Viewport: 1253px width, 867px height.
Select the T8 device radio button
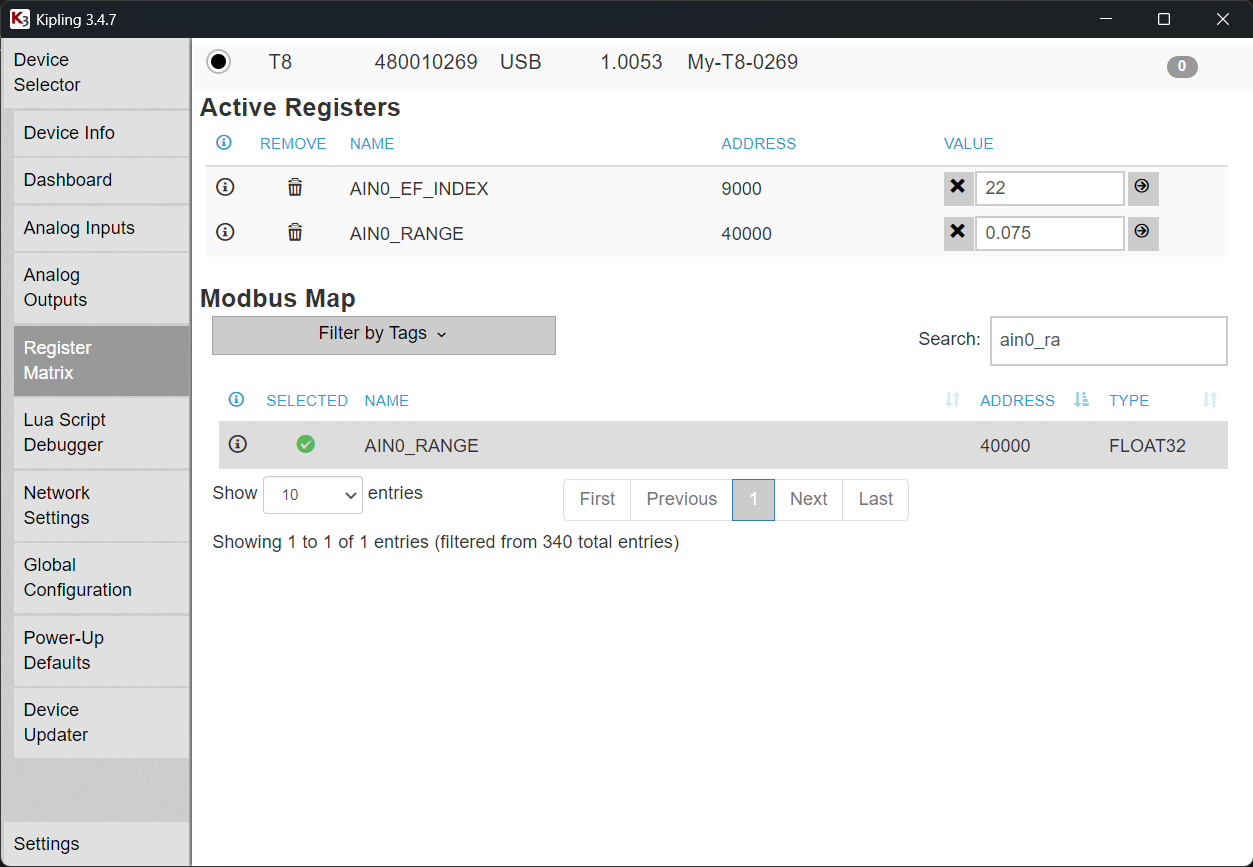(x=218, y=62)
